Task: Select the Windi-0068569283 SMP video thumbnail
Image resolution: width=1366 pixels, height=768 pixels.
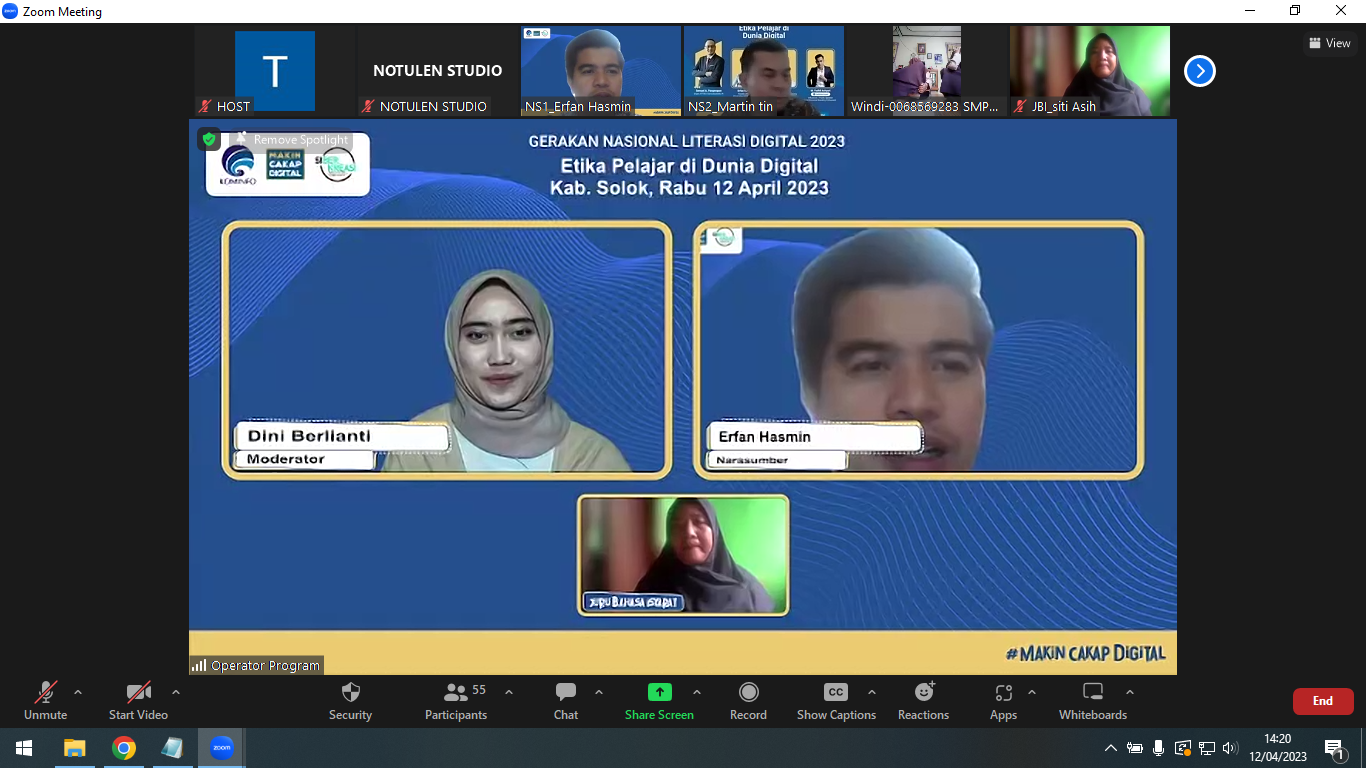Action: point(927,71)
